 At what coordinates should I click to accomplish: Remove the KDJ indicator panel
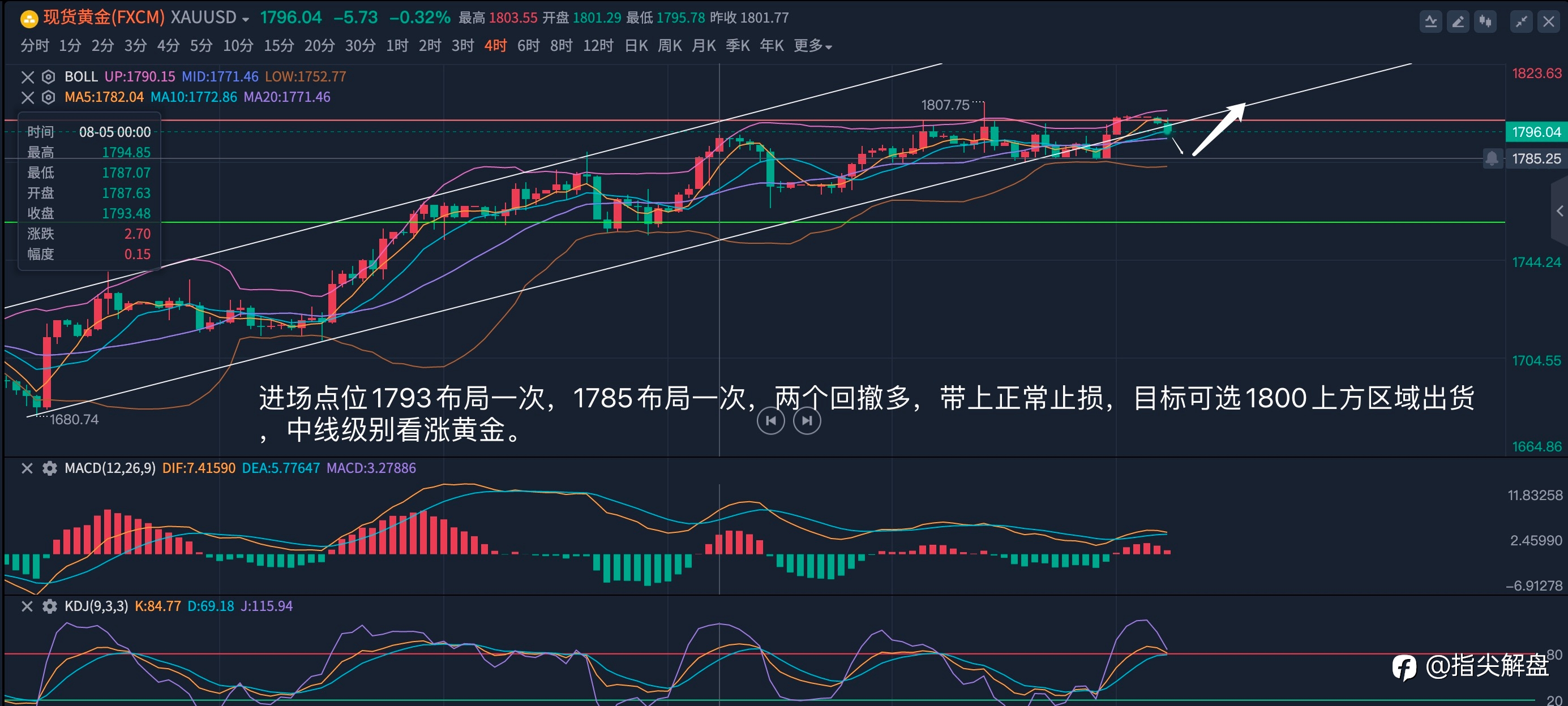[x=27, y=606]
